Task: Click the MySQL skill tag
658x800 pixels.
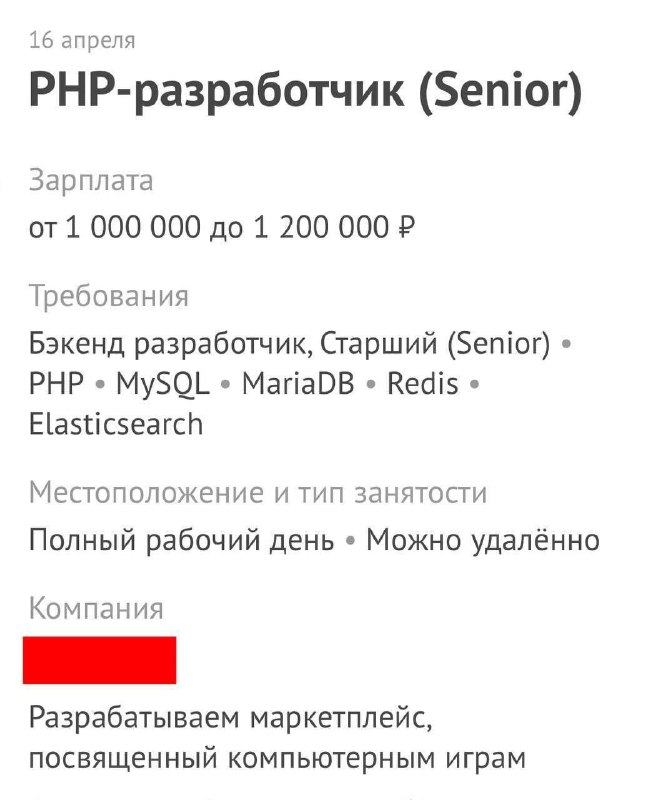Action: [163, 384]
